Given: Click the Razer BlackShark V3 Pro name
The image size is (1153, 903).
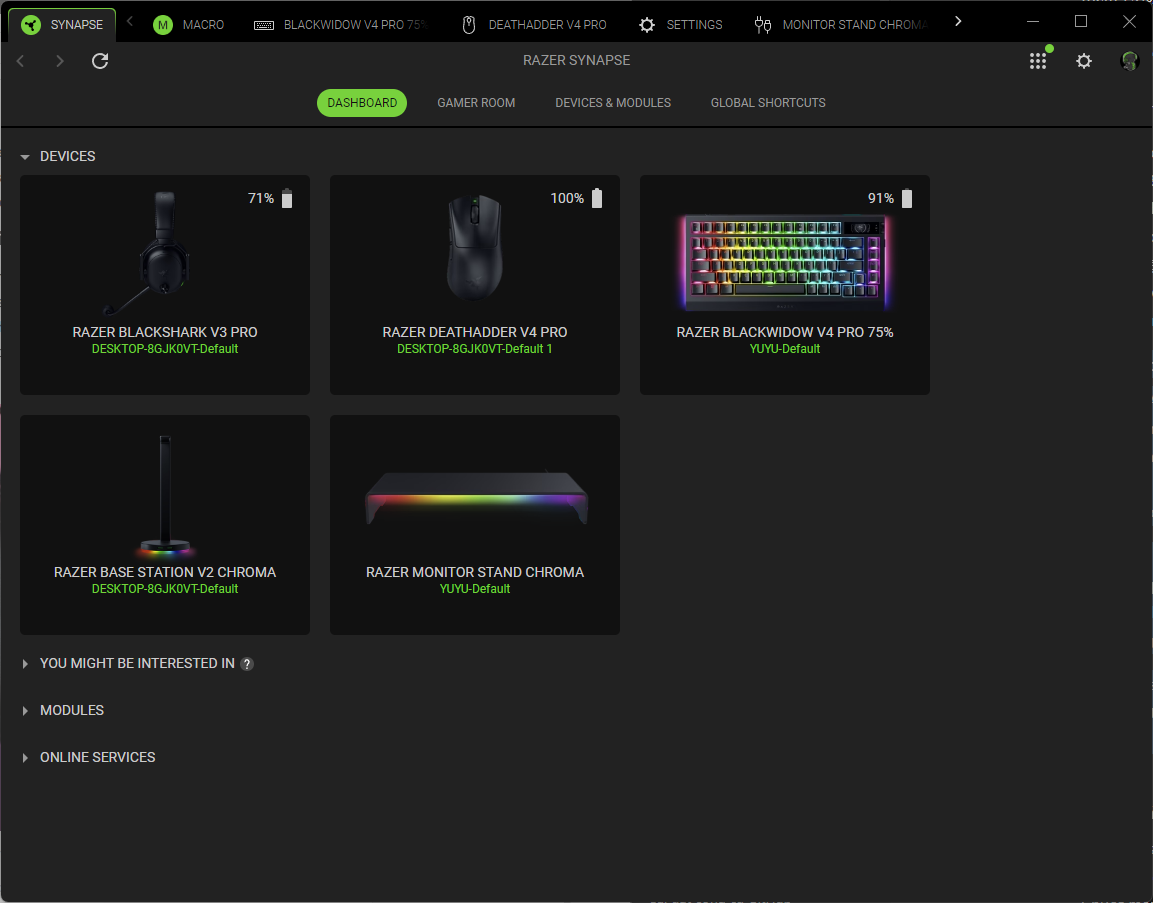Looking at the screenshot, I should [165, 332].
